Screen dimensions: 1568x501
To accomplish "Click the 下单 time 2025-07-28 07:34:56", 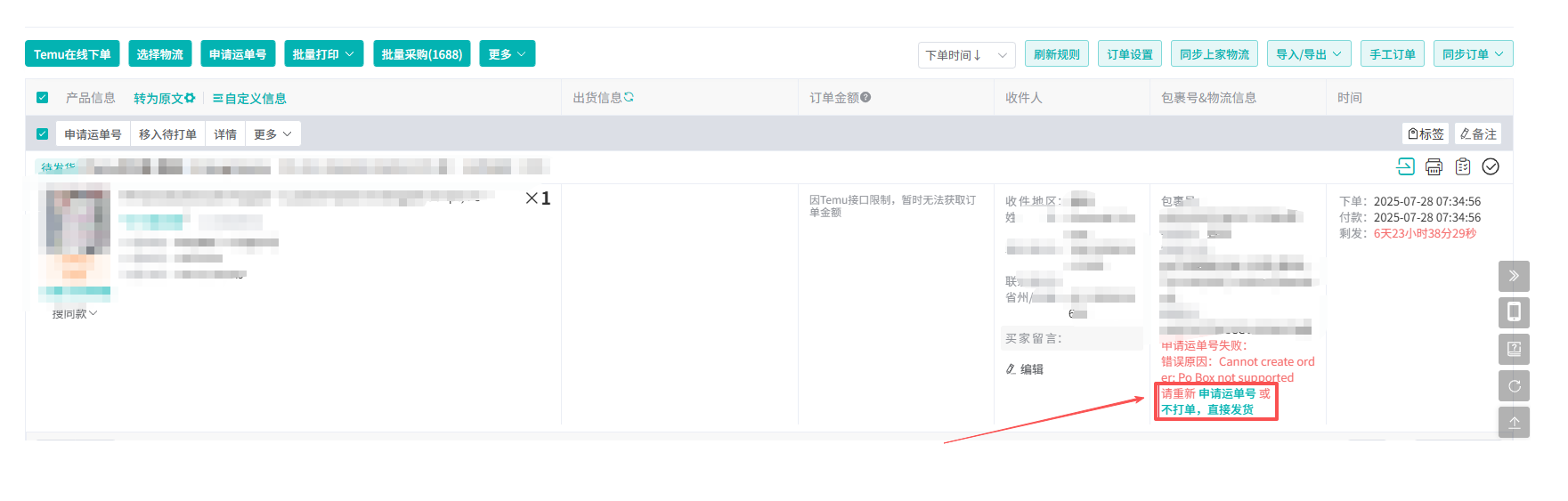I will point(1427,201).
